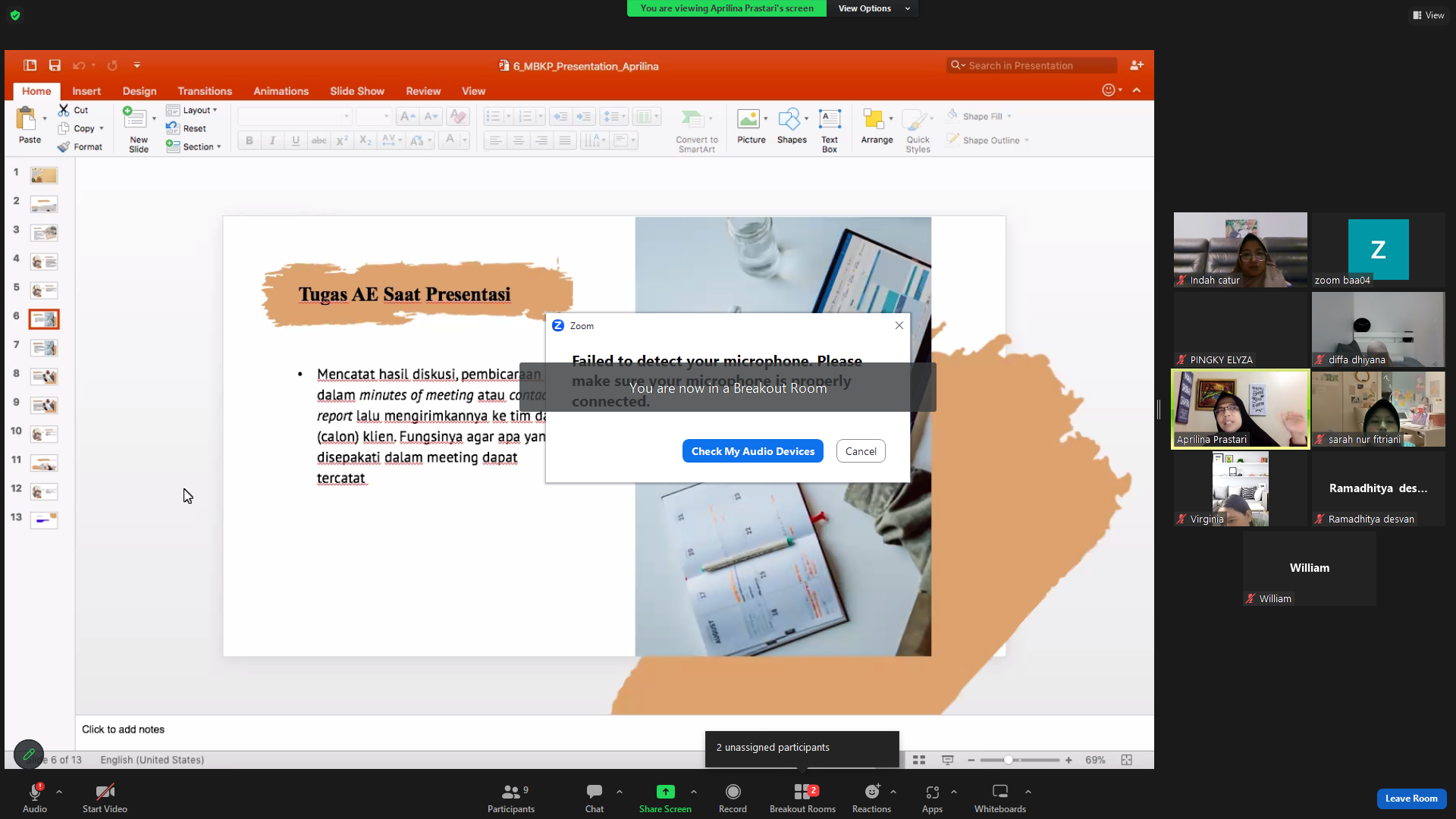1456x819 pixels.
Task: Open Quick Styles in the ribbon
Action: 918,130
